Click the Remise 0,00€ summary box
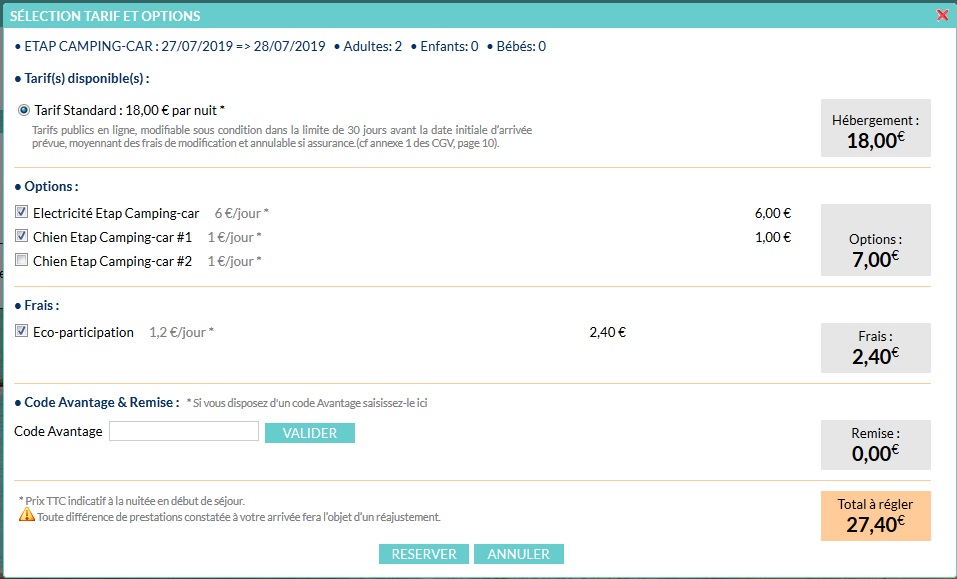Viewport: 957px width, 579px height. [875, 443]
